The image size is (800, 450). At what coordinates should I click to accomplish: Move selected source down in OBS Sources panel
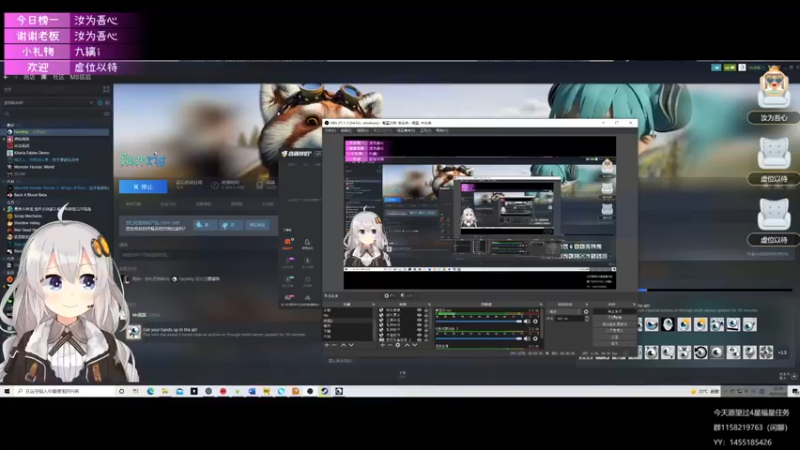pyautogui.click(x=414, y=345)
